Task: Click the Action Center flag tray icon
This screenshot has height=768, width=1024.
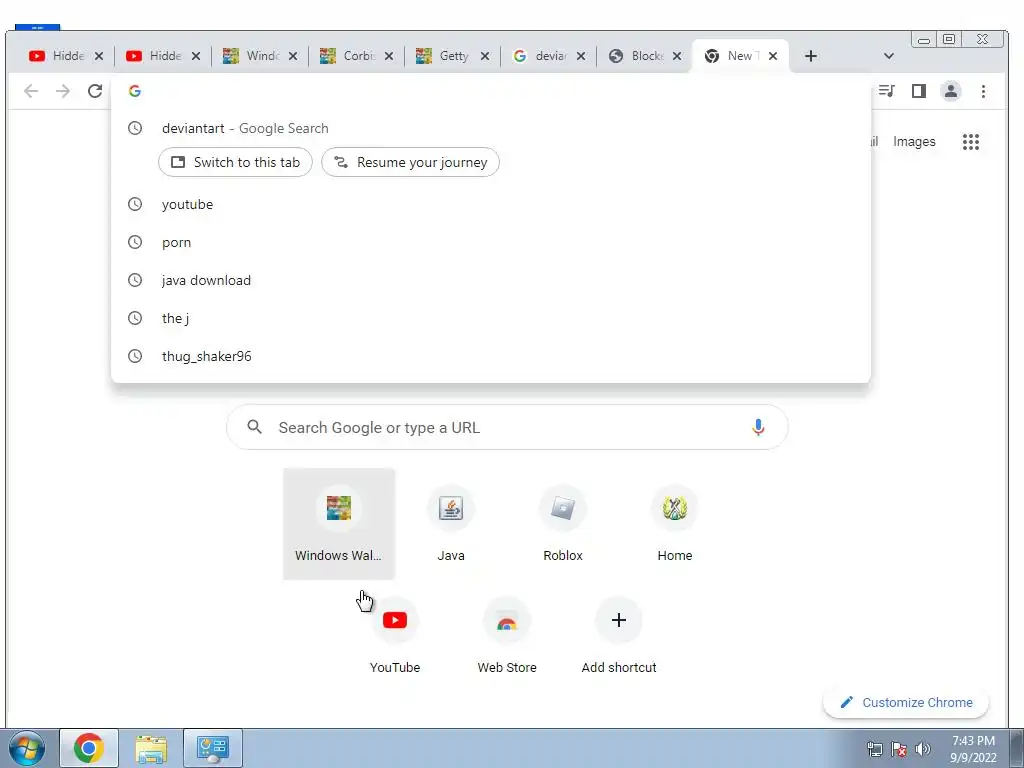Action: [x=899, y=749]
